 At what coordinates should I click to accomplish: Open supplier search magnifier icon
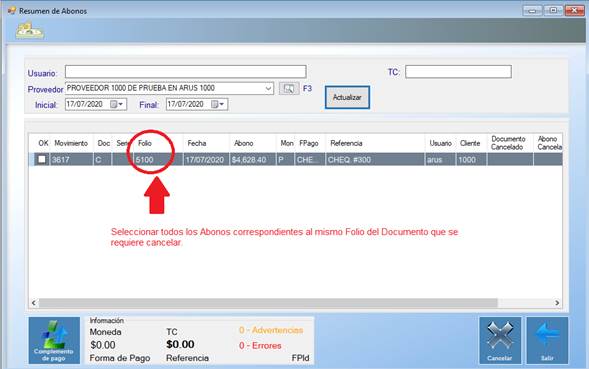coord(289,89)
